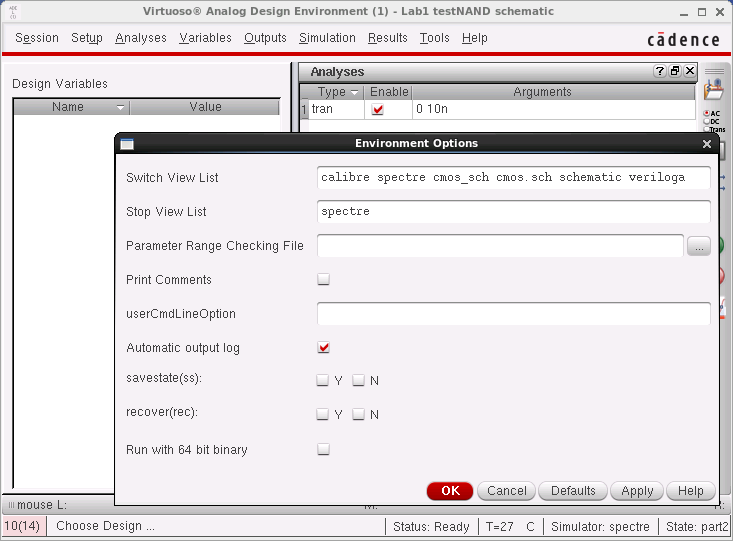Maximize the Virtuoso window
This screenshot has width=733, height=541.
pyautogui.click(x=702, y=13)
